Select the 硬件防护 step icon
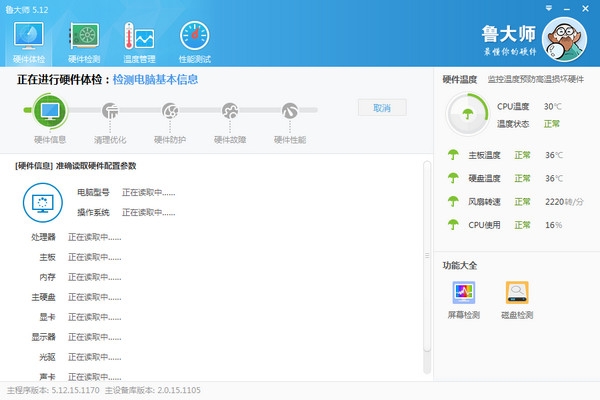600x400 pixels. (x=170, y=111)
